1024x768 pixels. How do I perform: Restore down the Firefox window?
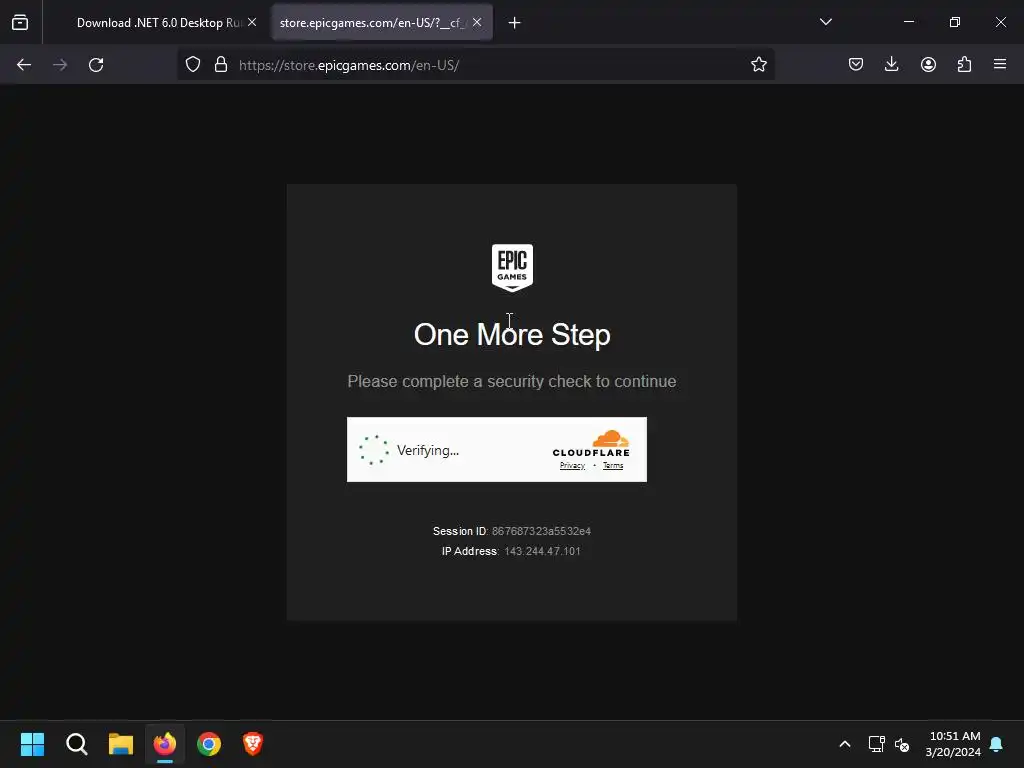tap(955, 22)
